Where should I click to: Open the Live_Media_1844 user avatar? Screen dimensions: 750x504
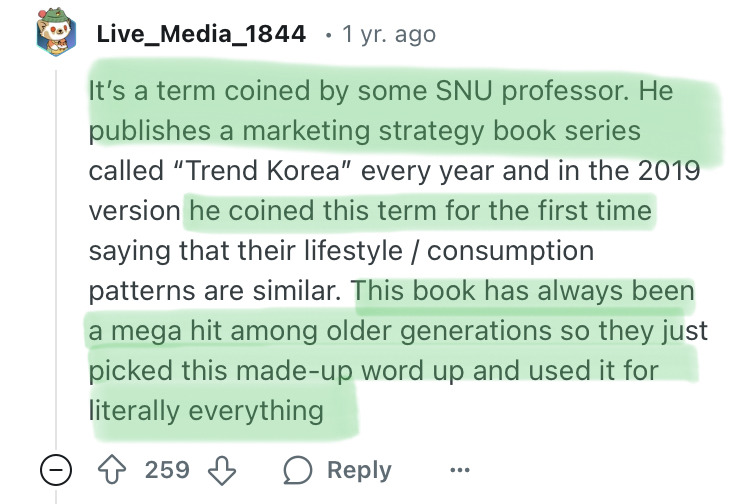pyautogui.click(x=56, y=35)
